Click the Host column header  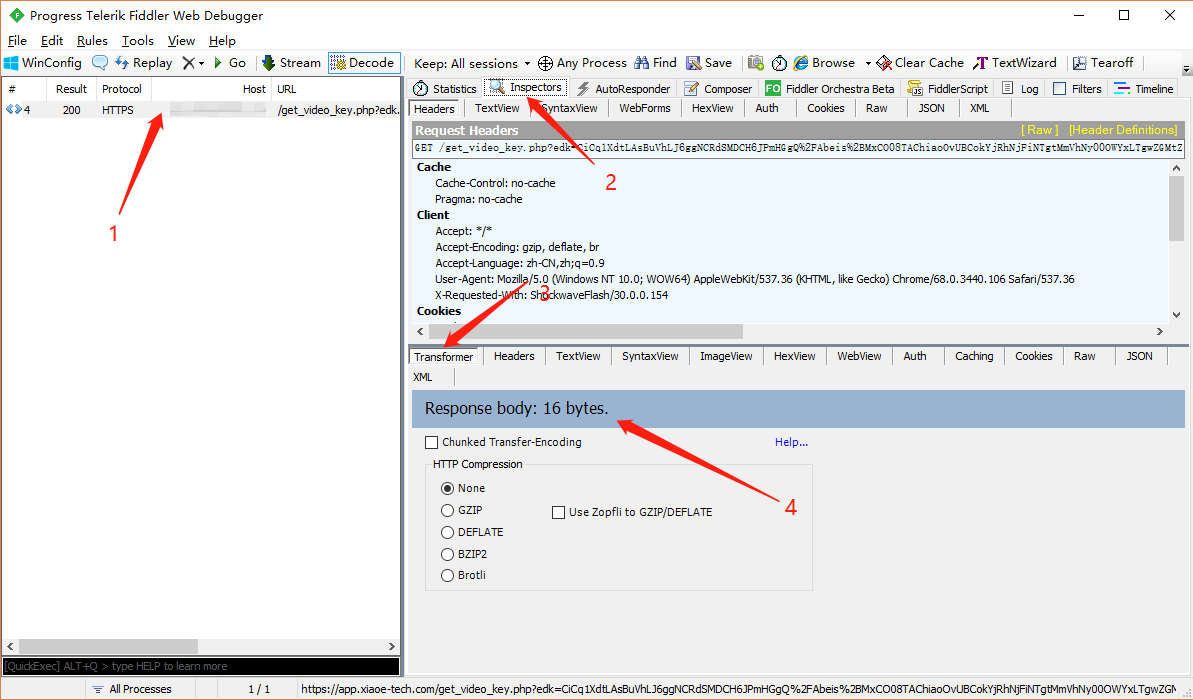[212, 89]
